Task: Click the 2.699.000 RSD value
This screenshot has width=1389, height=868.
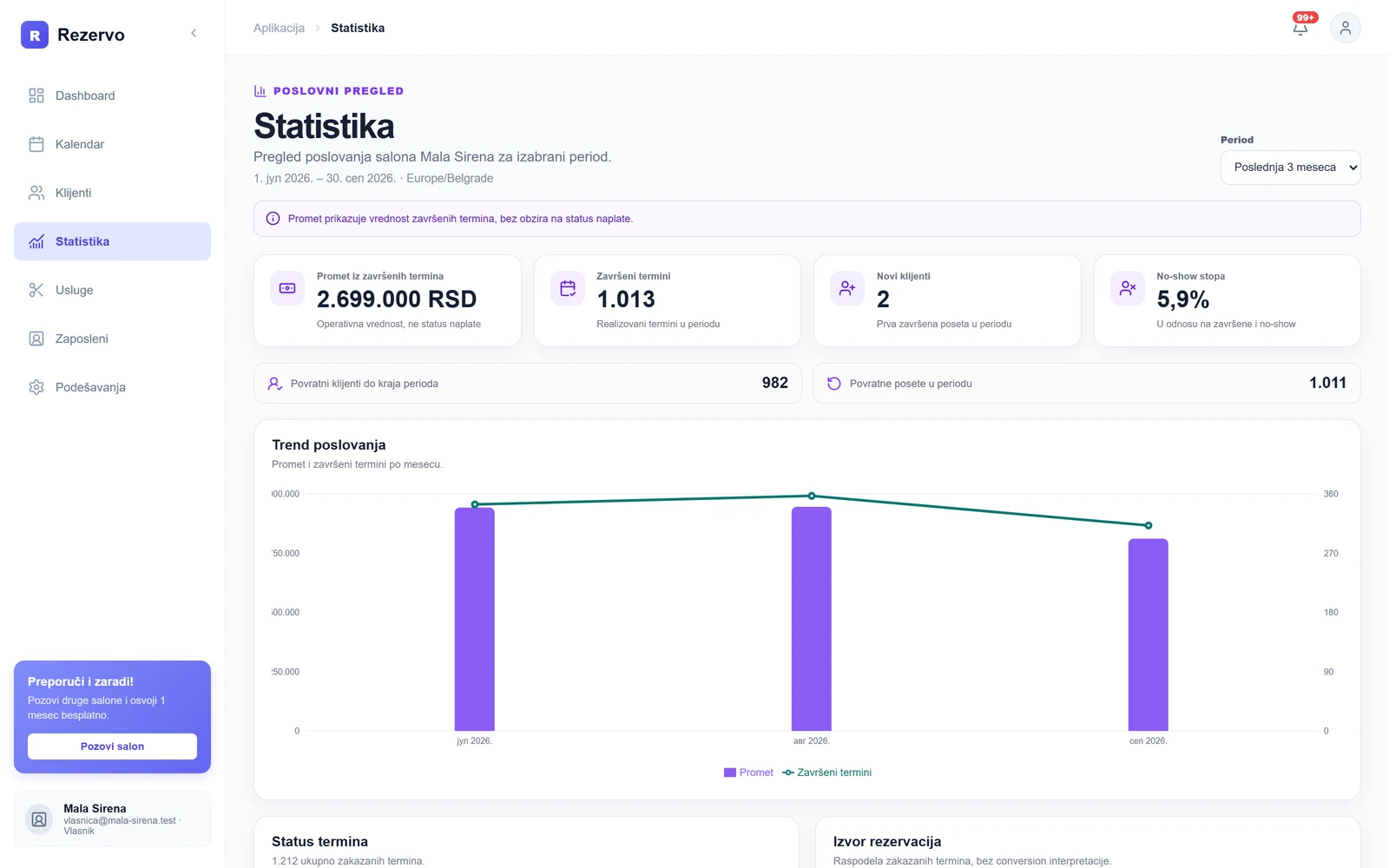Action: 397,299
